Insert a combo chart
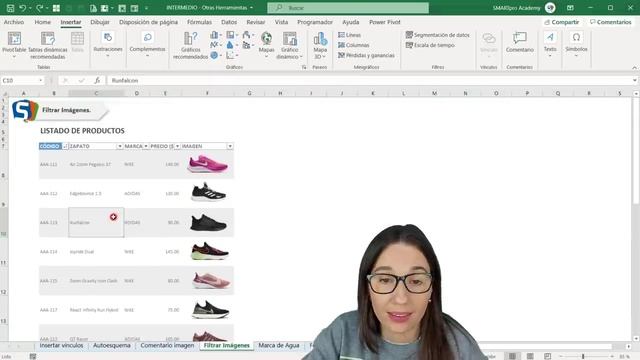 [x=248, y=45]
